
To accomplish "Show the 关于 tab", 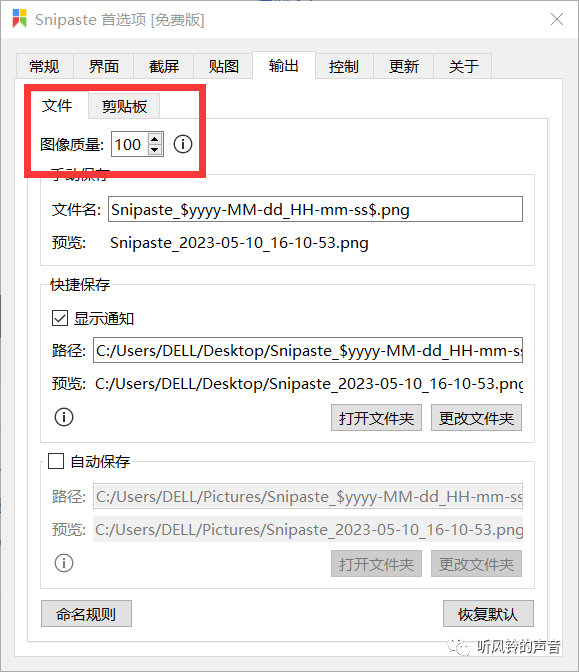I will click(463, 66).
